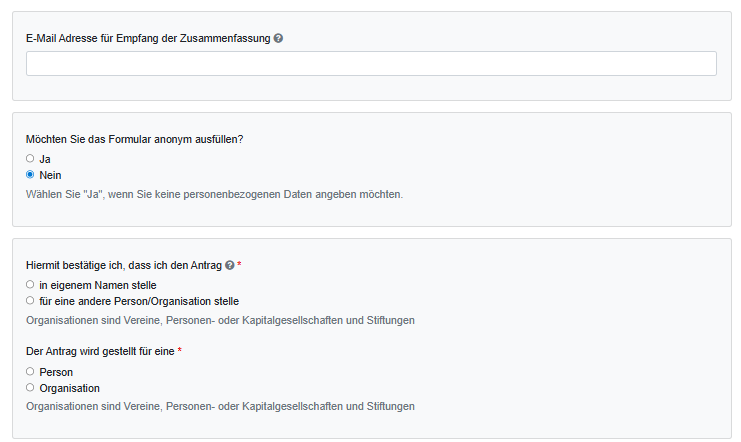Click the E-Mail Adresse input field
This screenshot has height=442, width=741.
point(371,64)
